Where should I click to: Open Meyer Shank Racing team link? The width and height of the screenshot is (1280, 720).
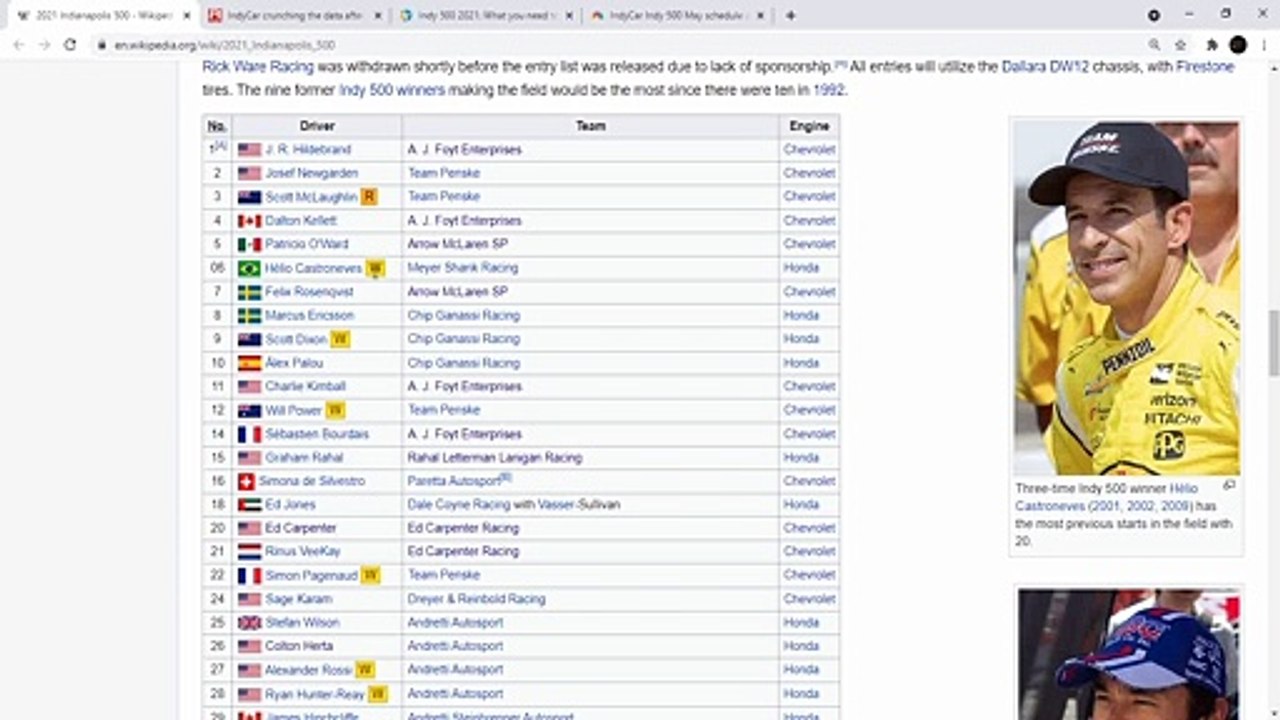coord(462,268)
